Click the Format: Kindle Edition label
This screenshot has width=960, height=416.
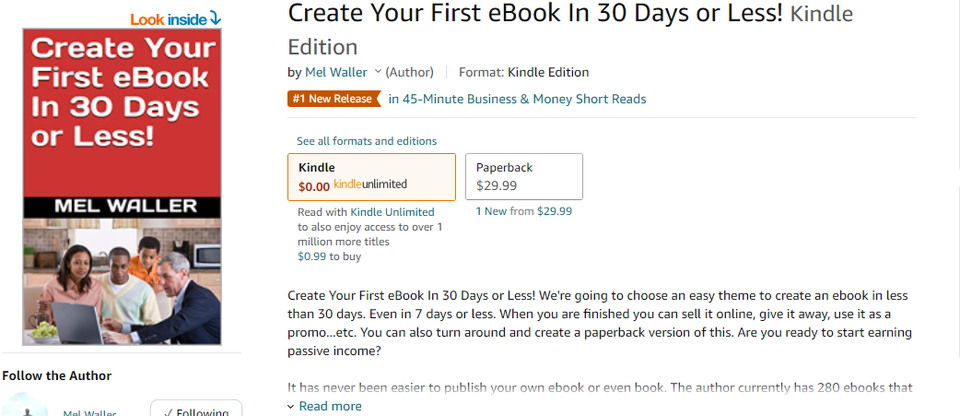coord(523,72)
